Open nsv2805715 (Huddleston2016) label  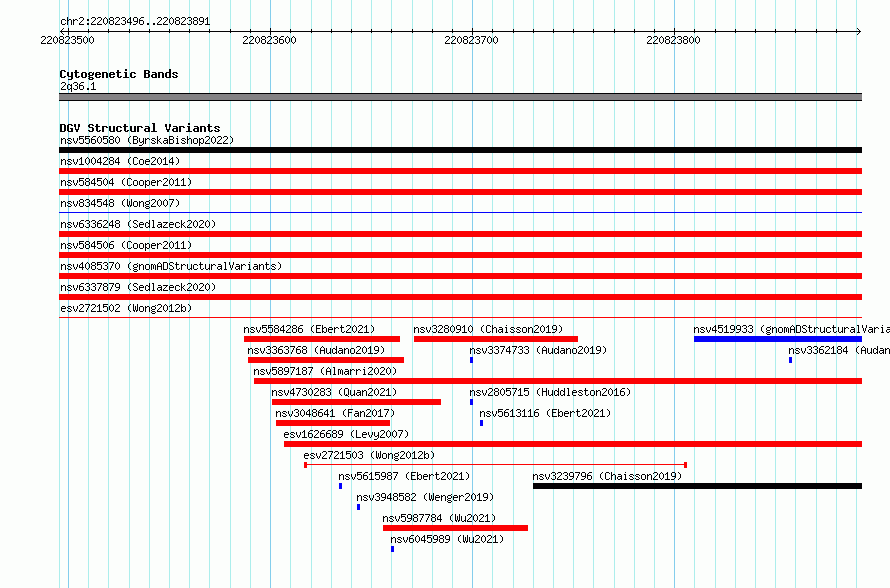(550, 392)
